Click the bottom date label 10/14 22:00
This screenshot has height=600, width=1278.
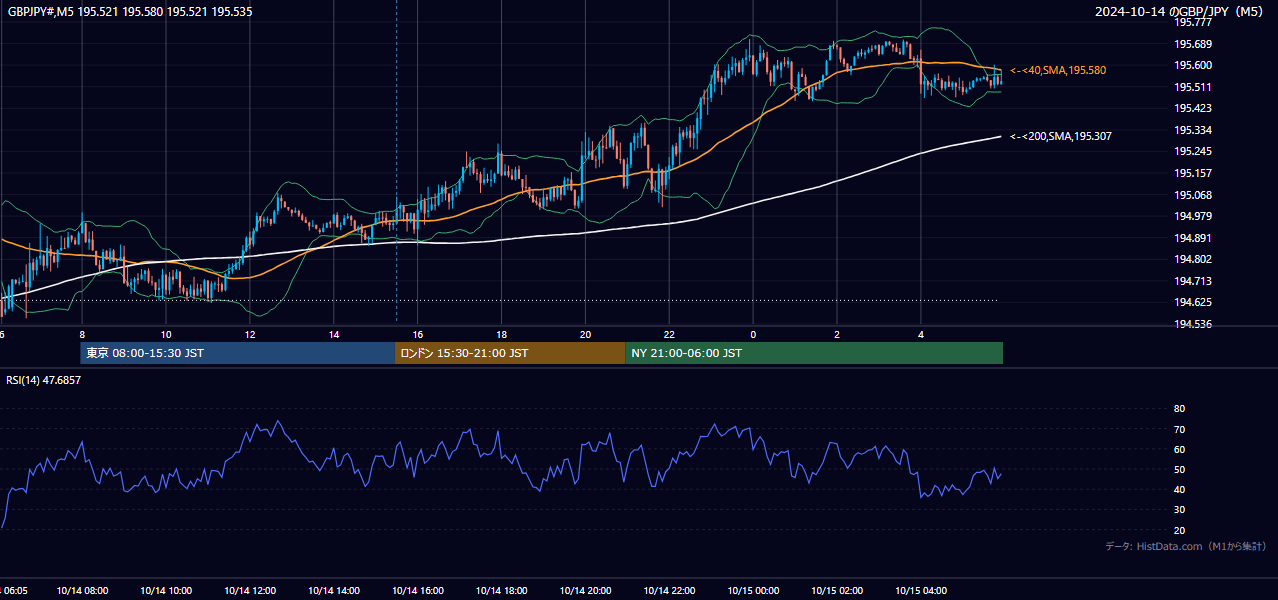pyautogui.click(x=670, y=591)
